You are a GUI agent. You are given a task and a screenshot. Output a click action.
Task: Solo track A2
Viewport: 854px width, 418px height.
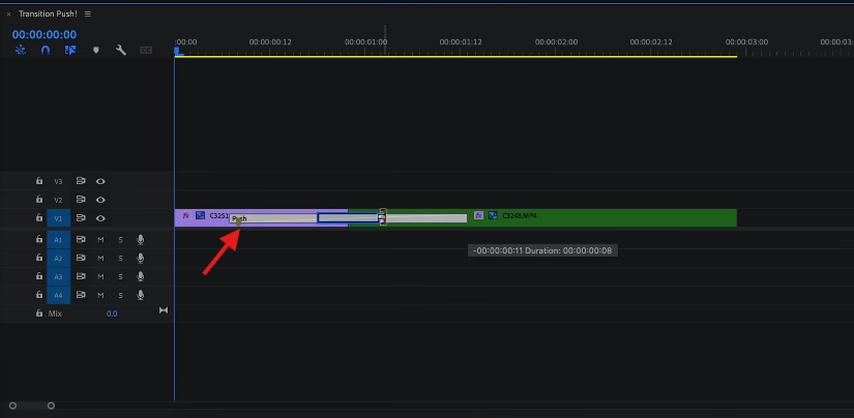[x=120, y=258]
